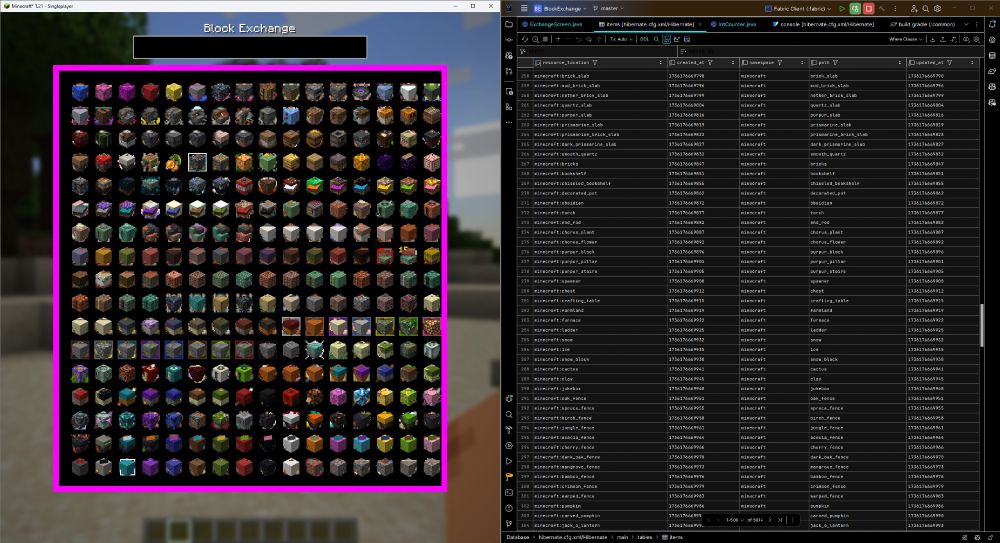The height and width of the screenshot is (543, 1000).
Task: Run the Fabric Client configuration
Action: [x=842, y=9]
